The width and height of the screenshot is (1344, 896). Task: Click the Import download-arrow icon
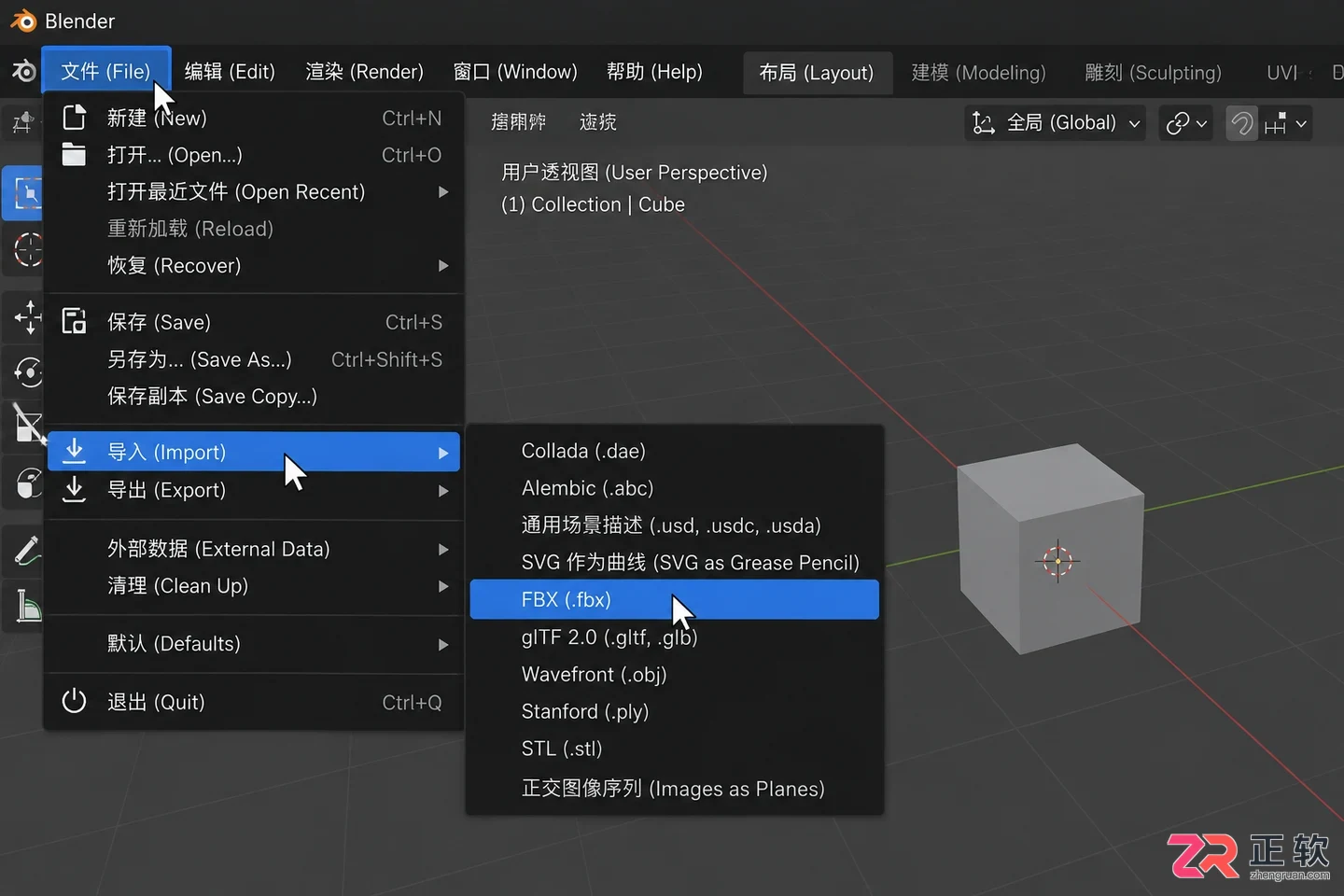click(74, 452)
